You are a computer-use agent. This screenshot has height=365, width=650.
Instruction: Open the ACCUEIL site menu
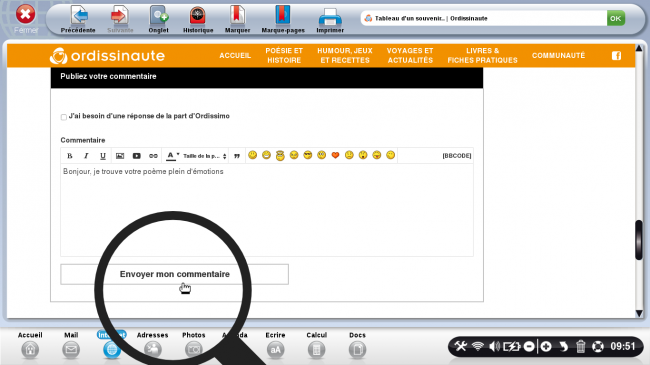[x=235, y=56]
